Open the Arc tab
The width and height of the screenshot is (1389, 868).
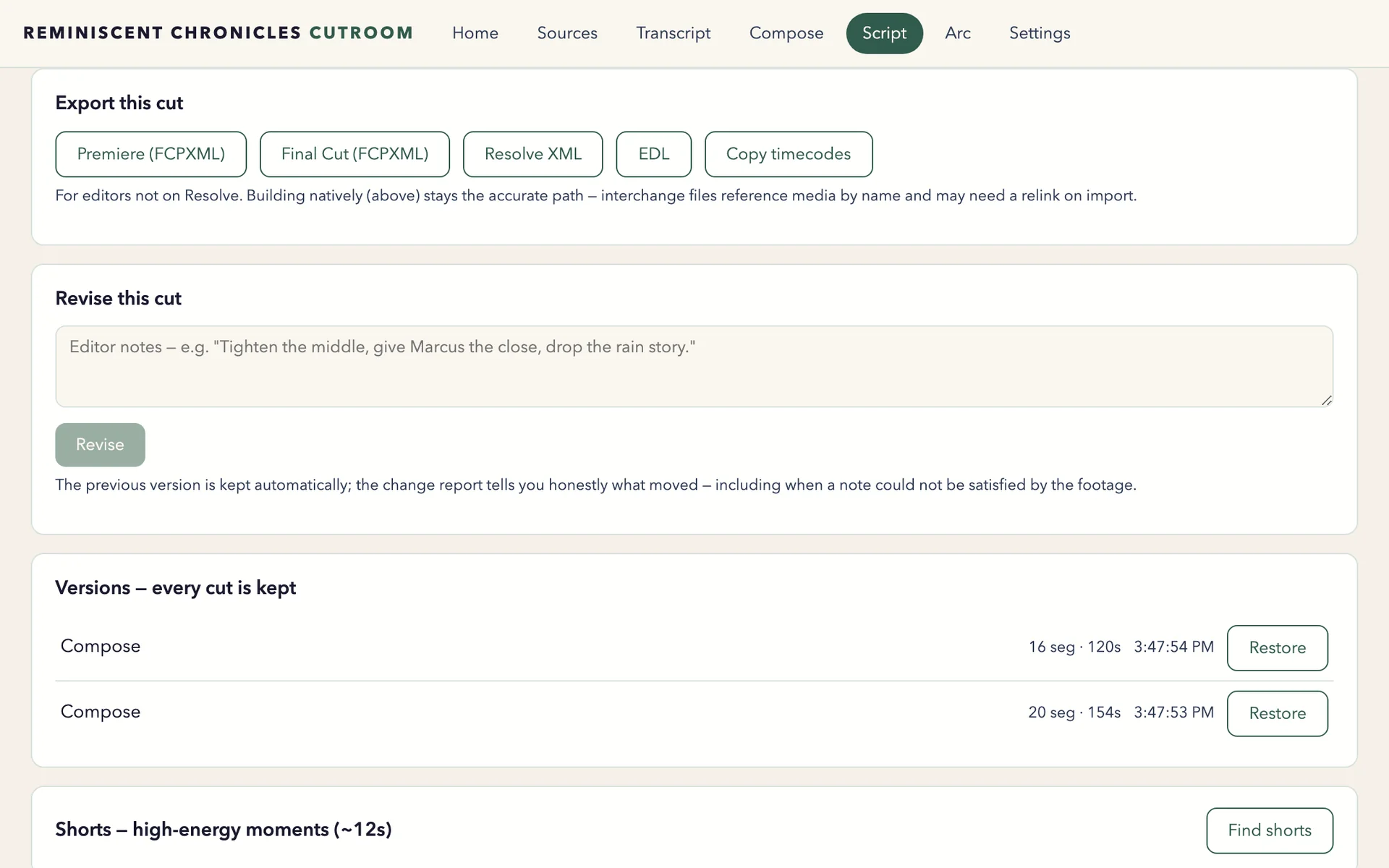click(957, 33)
